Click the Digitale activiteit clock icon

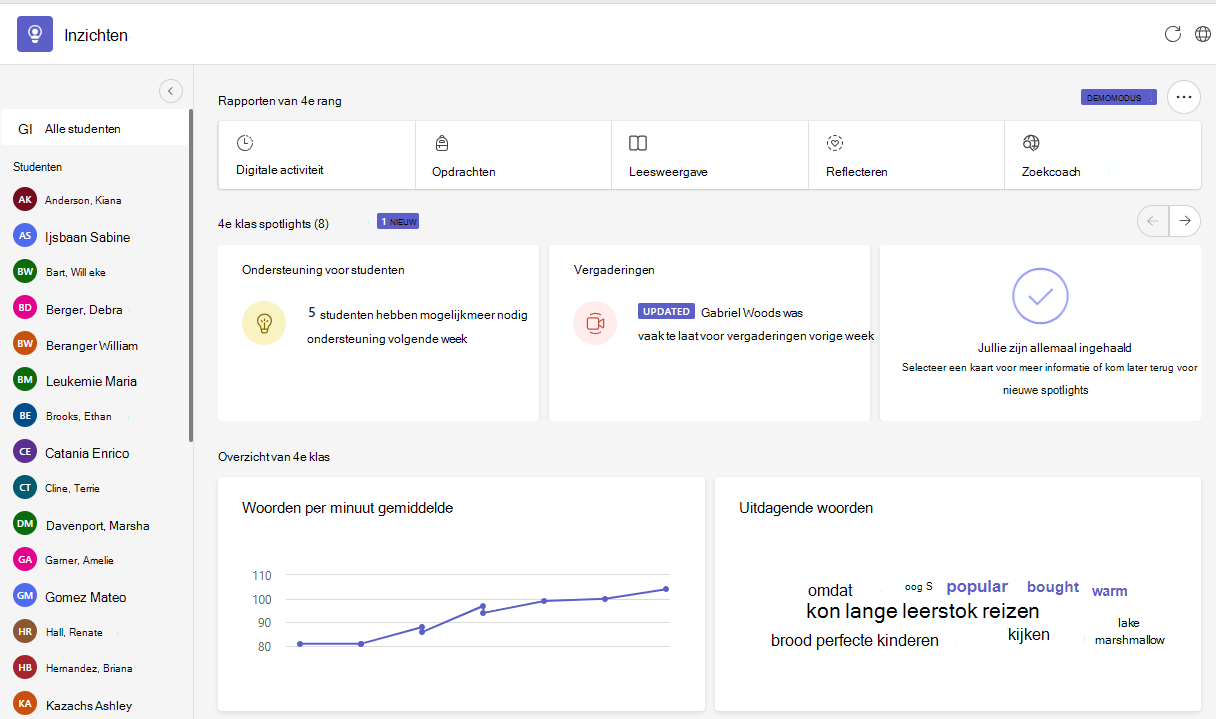click(245, 143)
